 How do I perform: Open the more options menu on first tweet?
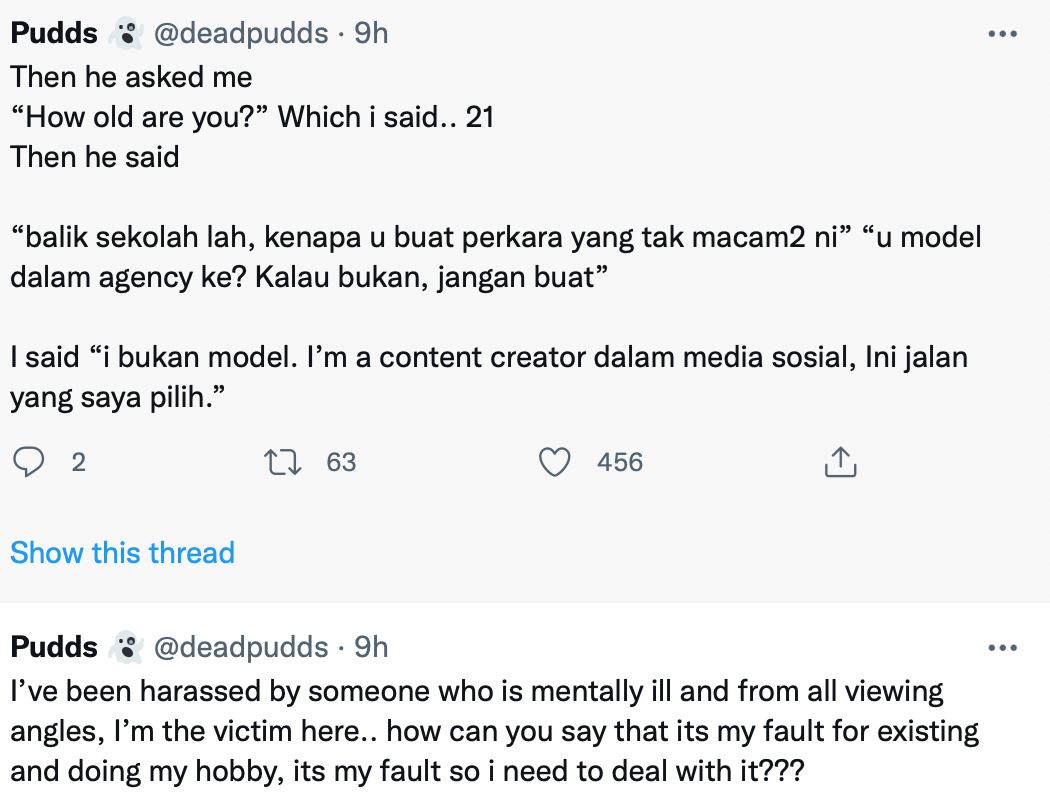[1002, 33]
